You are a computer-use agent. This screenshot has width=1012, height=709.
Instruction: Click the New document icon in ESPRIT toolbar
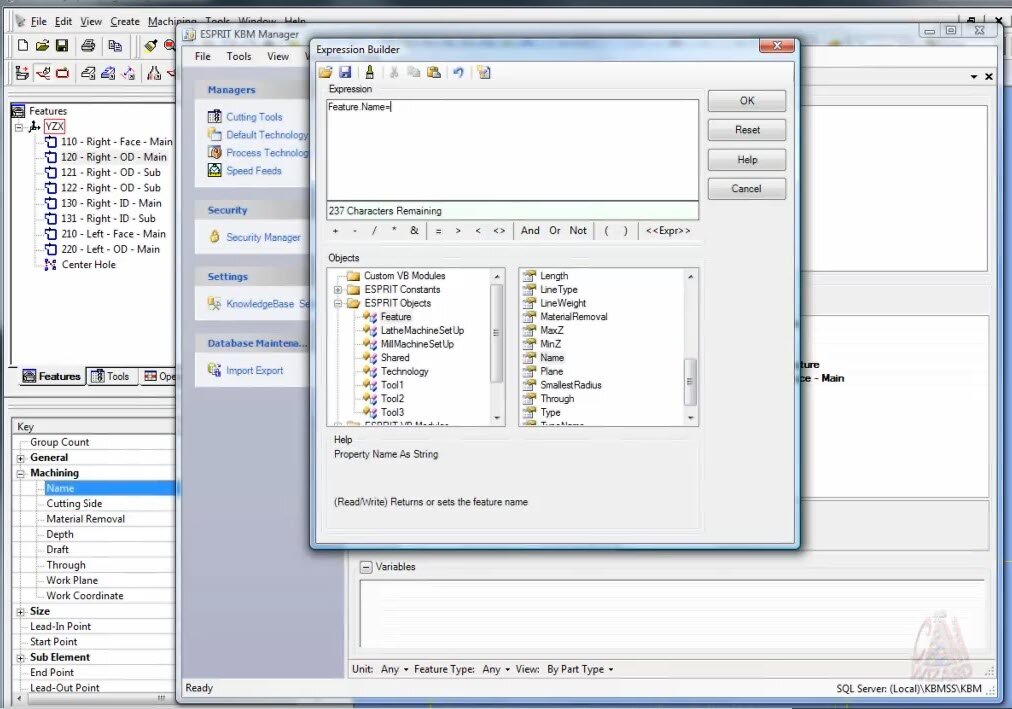coord(23,45)
